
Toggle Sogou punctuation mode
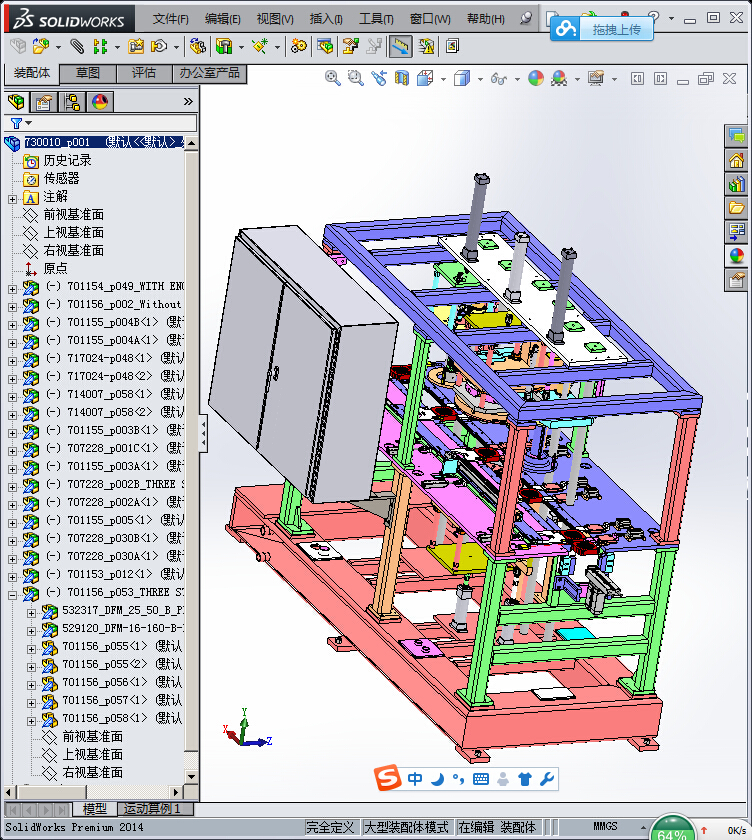458,778
